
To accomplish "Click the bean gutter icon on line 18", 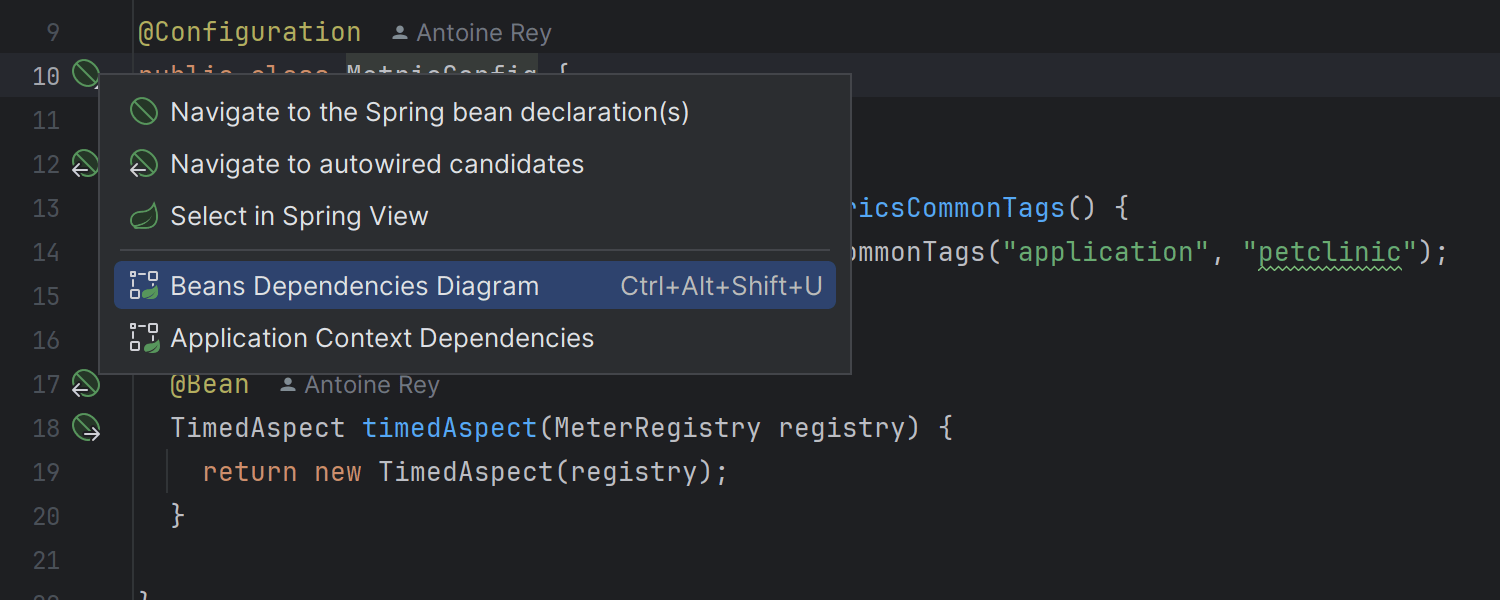I will [x=86, y=428].
